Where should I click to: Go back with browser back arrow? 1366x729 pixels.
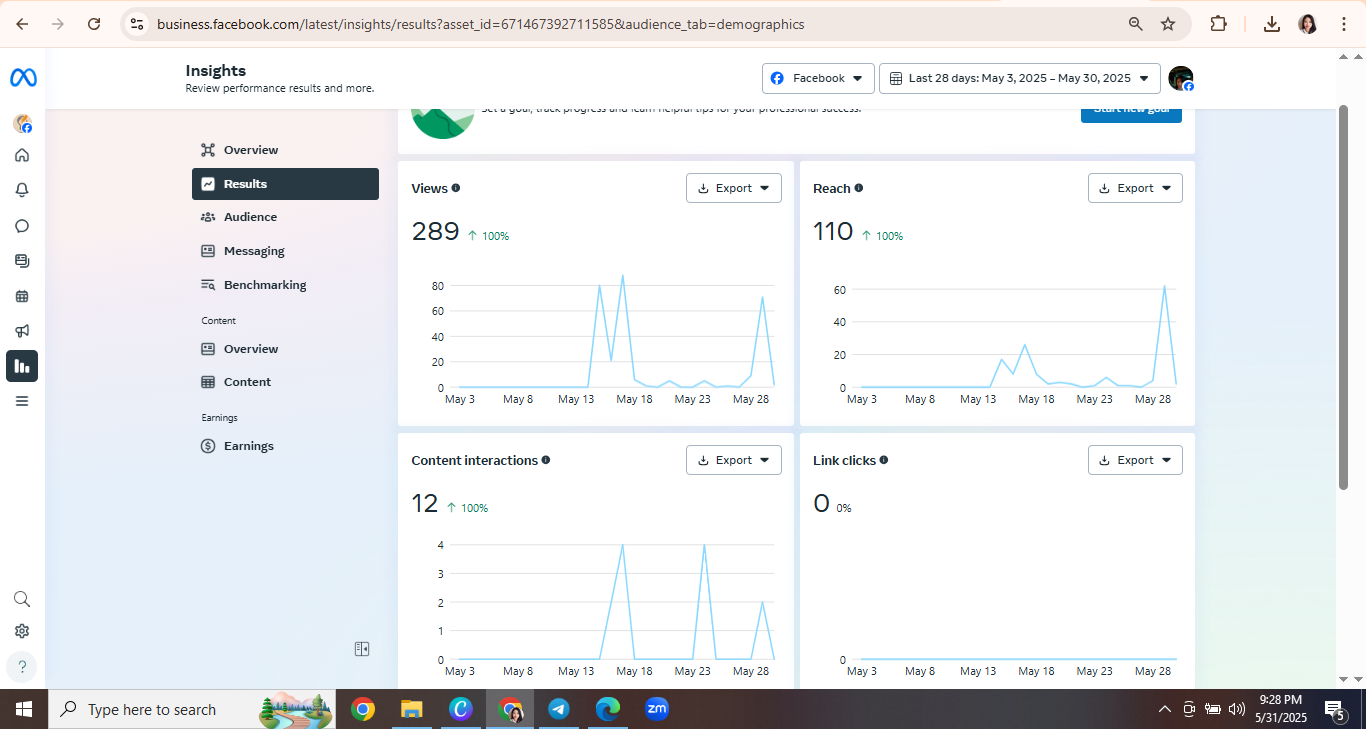22,24
